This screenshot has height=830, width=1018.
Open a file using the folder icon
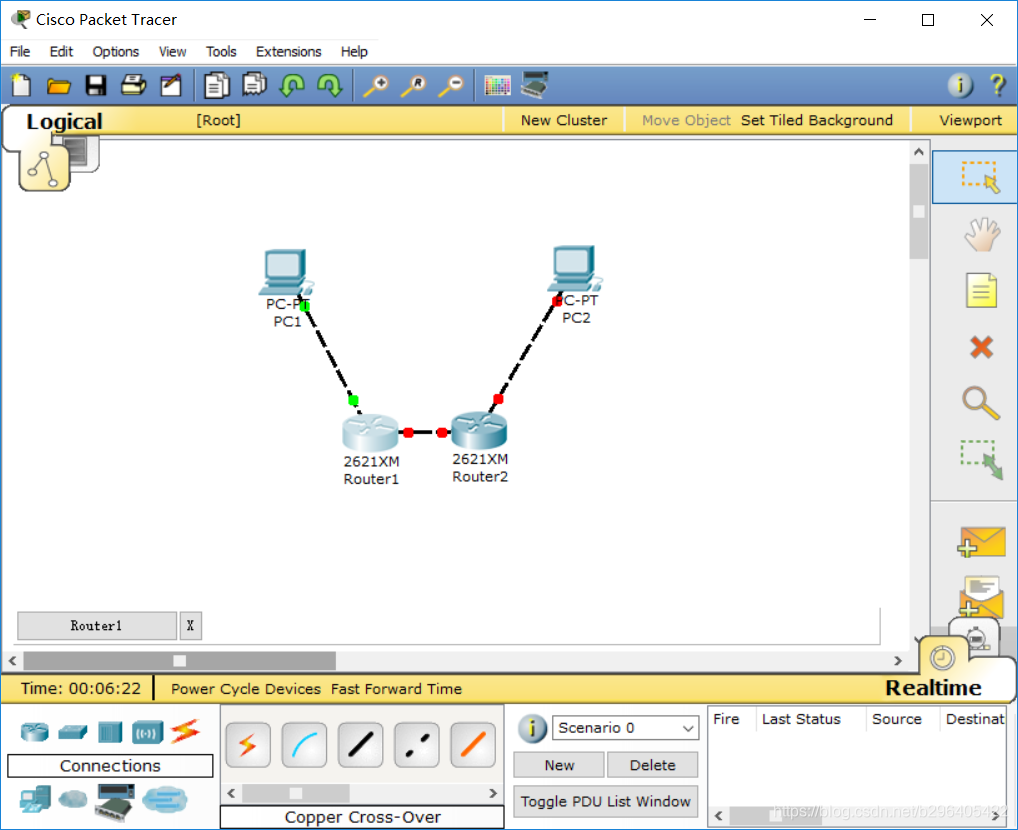pos(58,86)
